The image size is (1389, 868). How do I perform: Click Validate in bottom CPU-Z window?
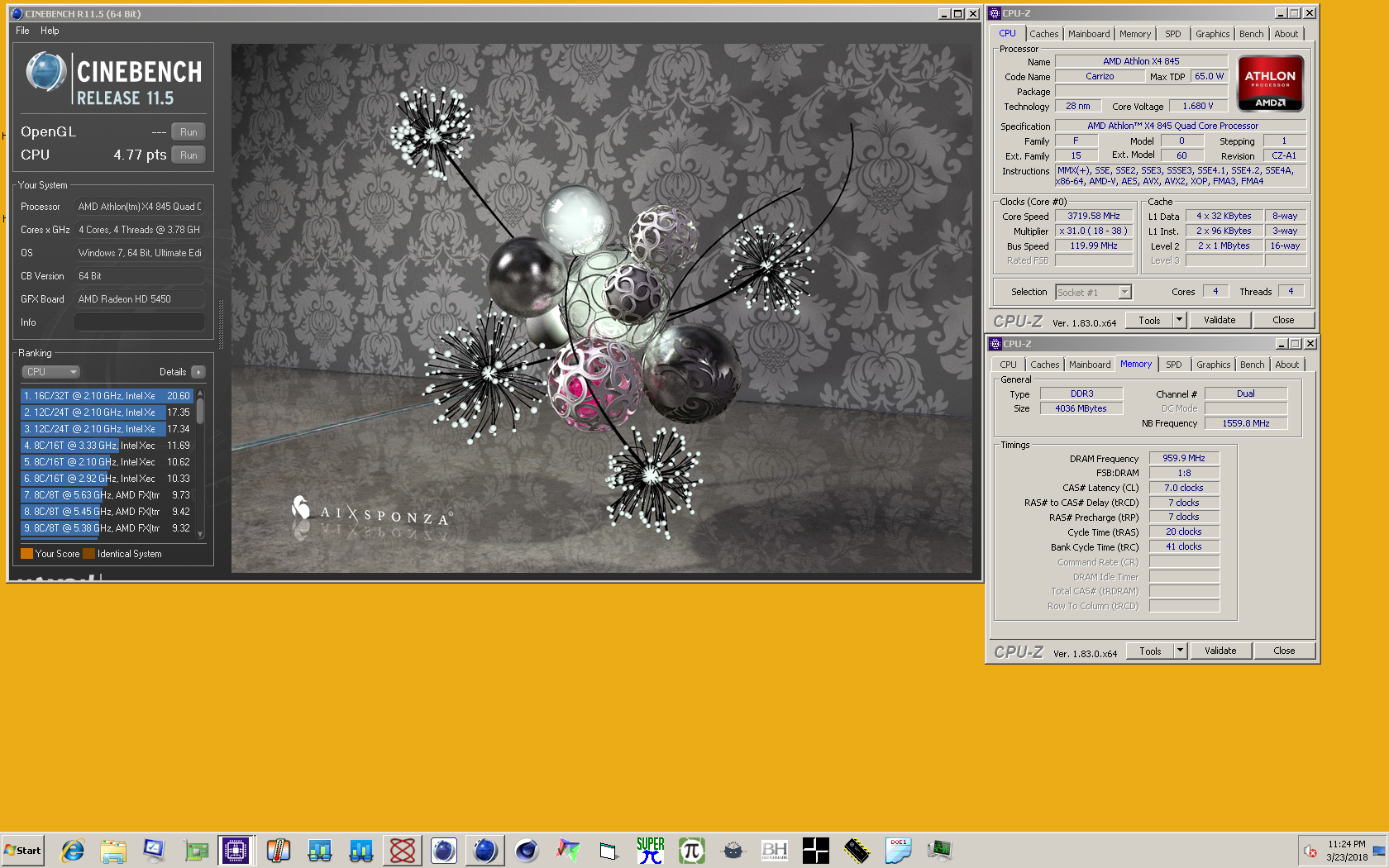1220,651
